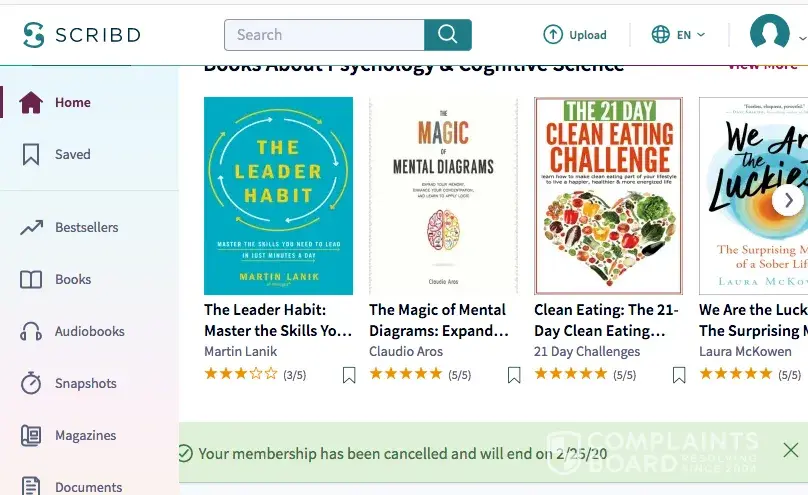Click the magnifier search button
This screenshot has width=808, height=495.
point(447,35)
